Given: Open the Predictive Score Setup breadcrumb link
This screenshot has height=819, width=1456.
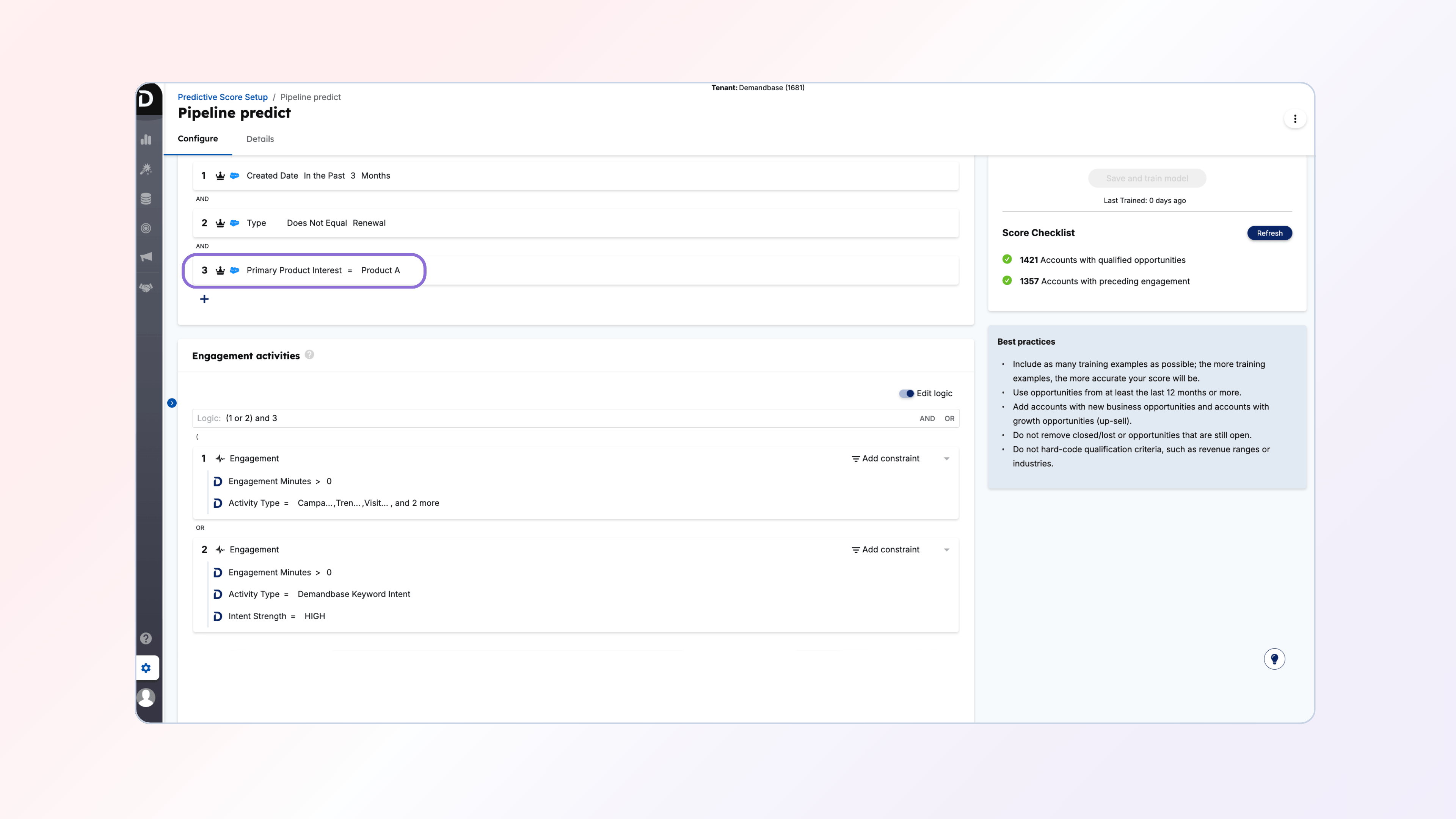Looking at the screenshot, I should 222,97.
